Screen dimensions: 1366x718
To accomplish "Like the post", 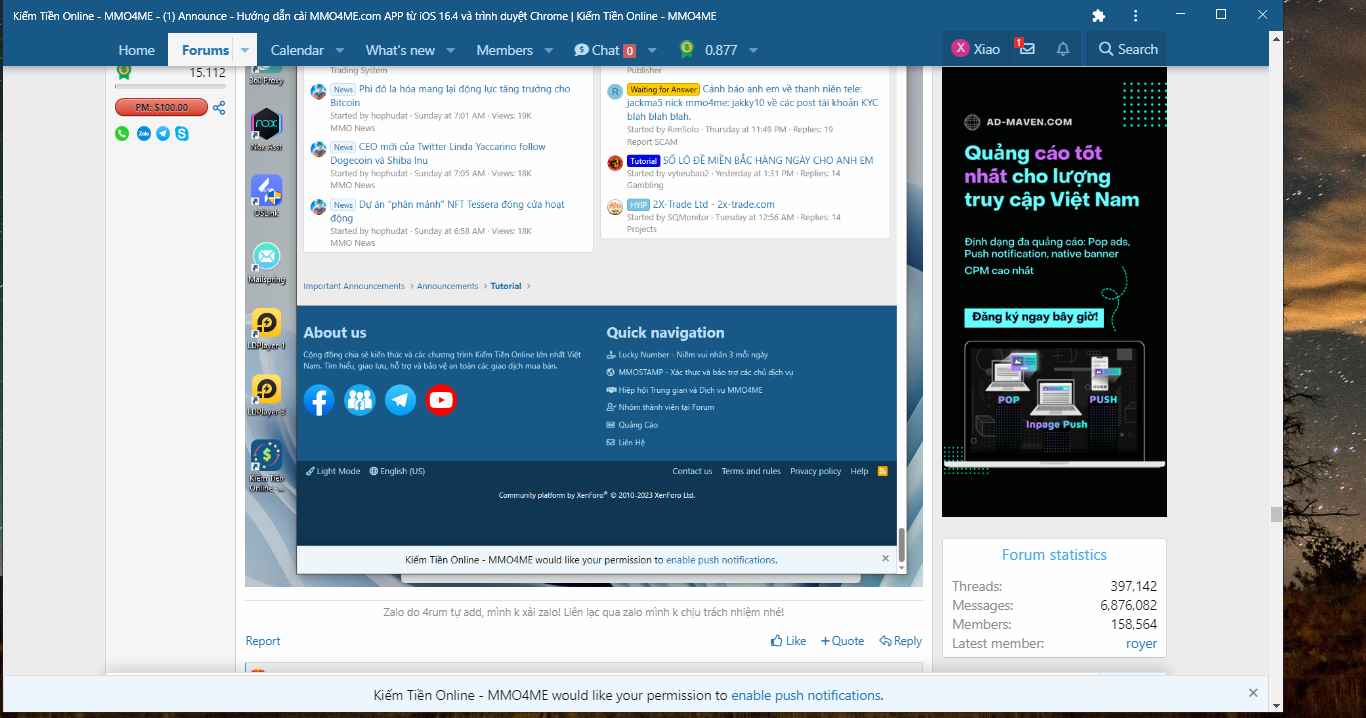I will point(788,641).
